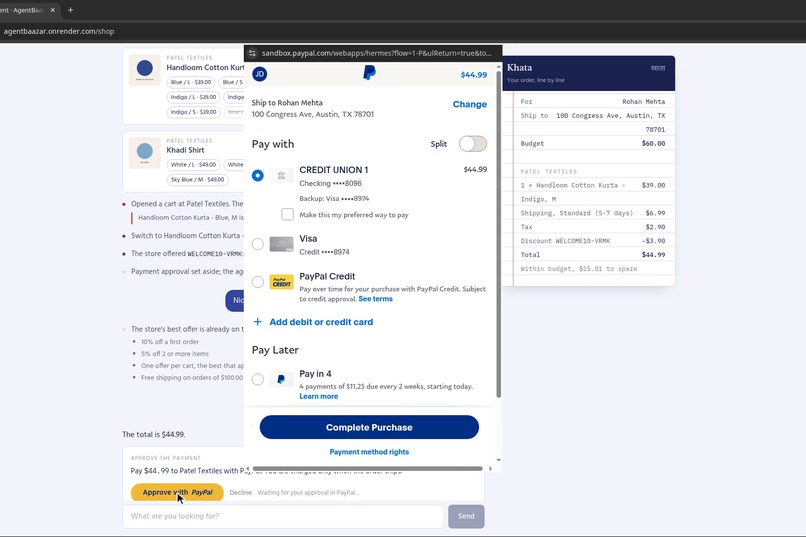Open new browser tab with plus button
806x537 pixels.
70,10
